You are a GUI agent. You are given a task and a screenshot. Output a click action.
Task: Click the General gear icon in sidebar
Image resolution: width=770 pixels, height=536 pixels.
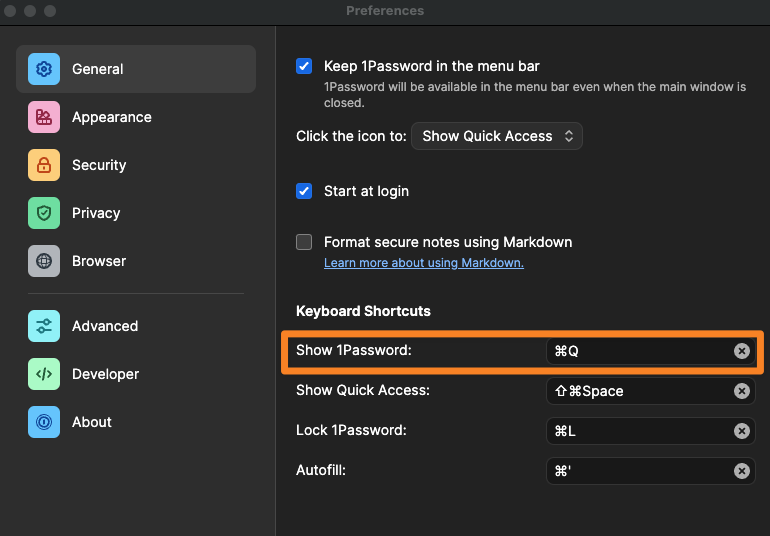pos(44,69)
